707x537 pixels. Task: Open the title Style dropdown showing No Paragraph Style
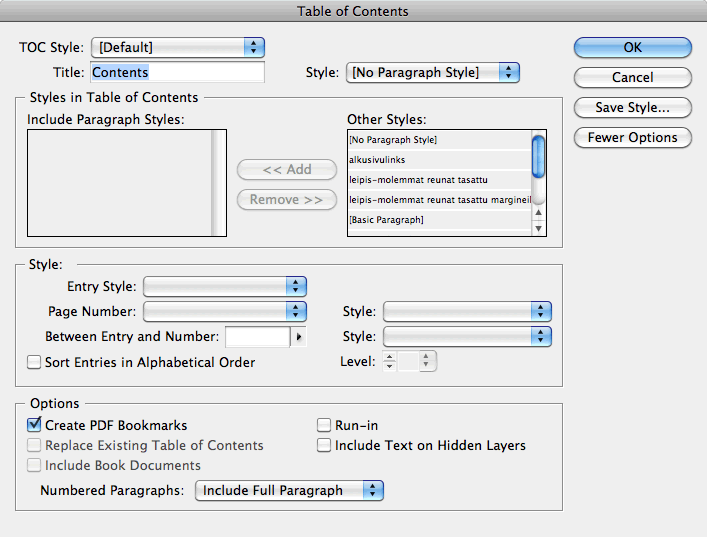pyautogui.click(x=433, y=72)
